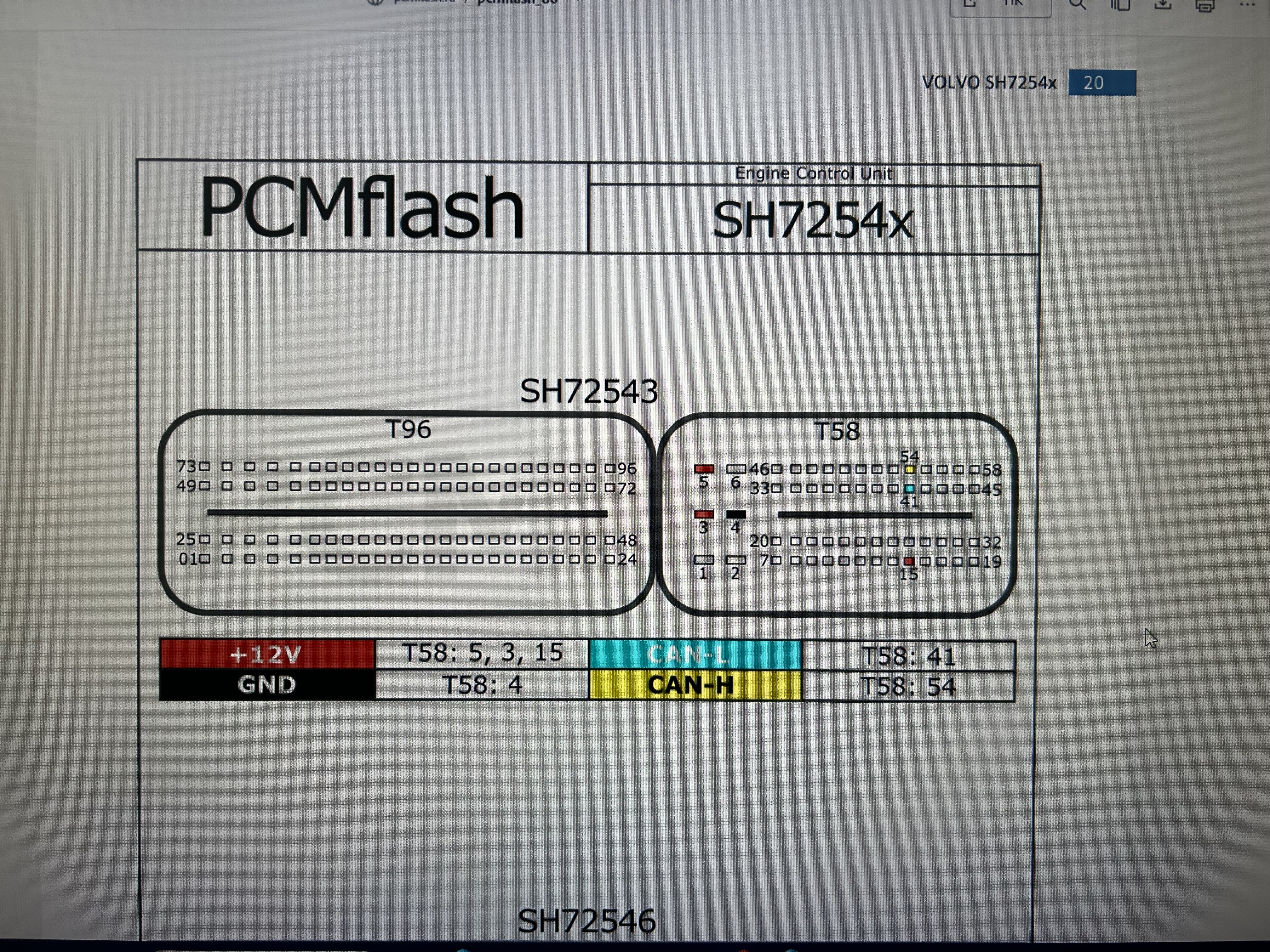The height and width of the screenshot is (952, 1270).
Task: Click the cyan CAN-L legend cell
Action: click(695, 655)
